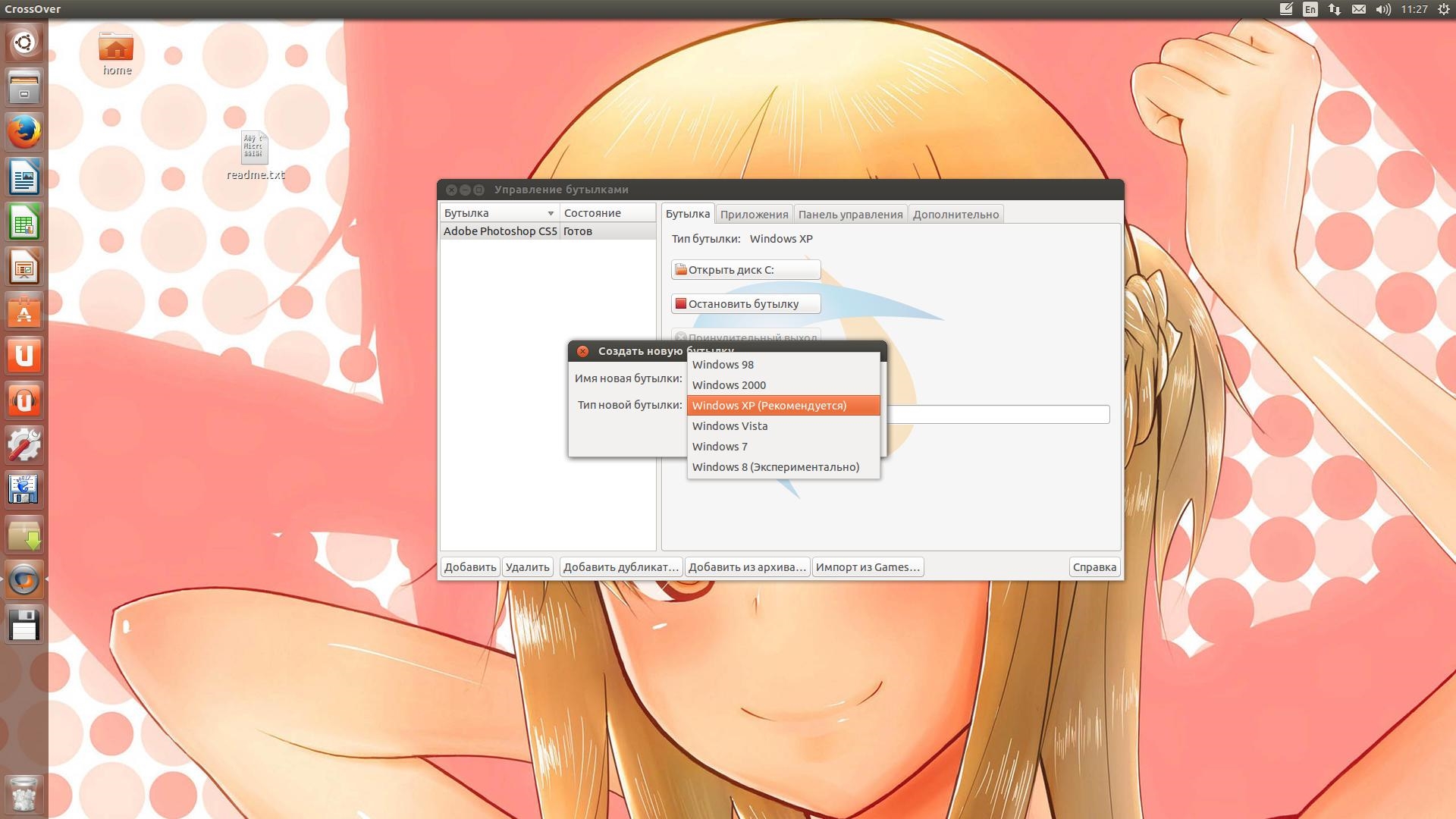Screen dimensions: 1456x819
Task: Select the Adobe Photoshop CS5 bottle row
Action: [x=548, y=231]
